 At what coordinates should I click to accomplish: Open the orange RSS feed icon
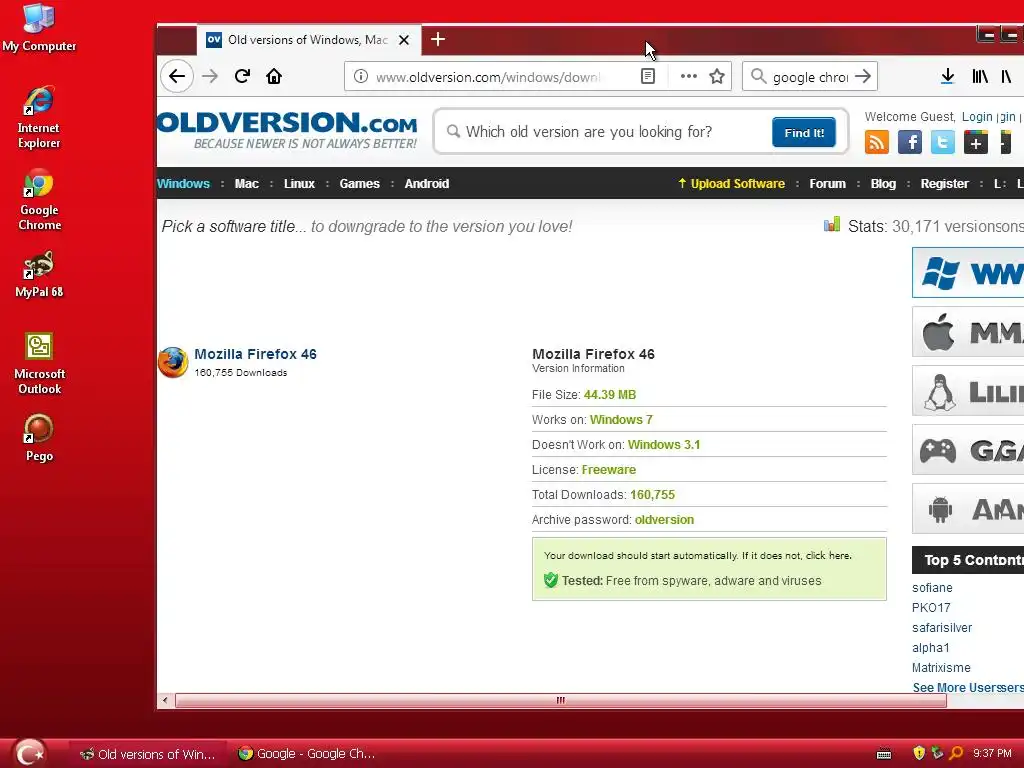[x=876, y=142]
